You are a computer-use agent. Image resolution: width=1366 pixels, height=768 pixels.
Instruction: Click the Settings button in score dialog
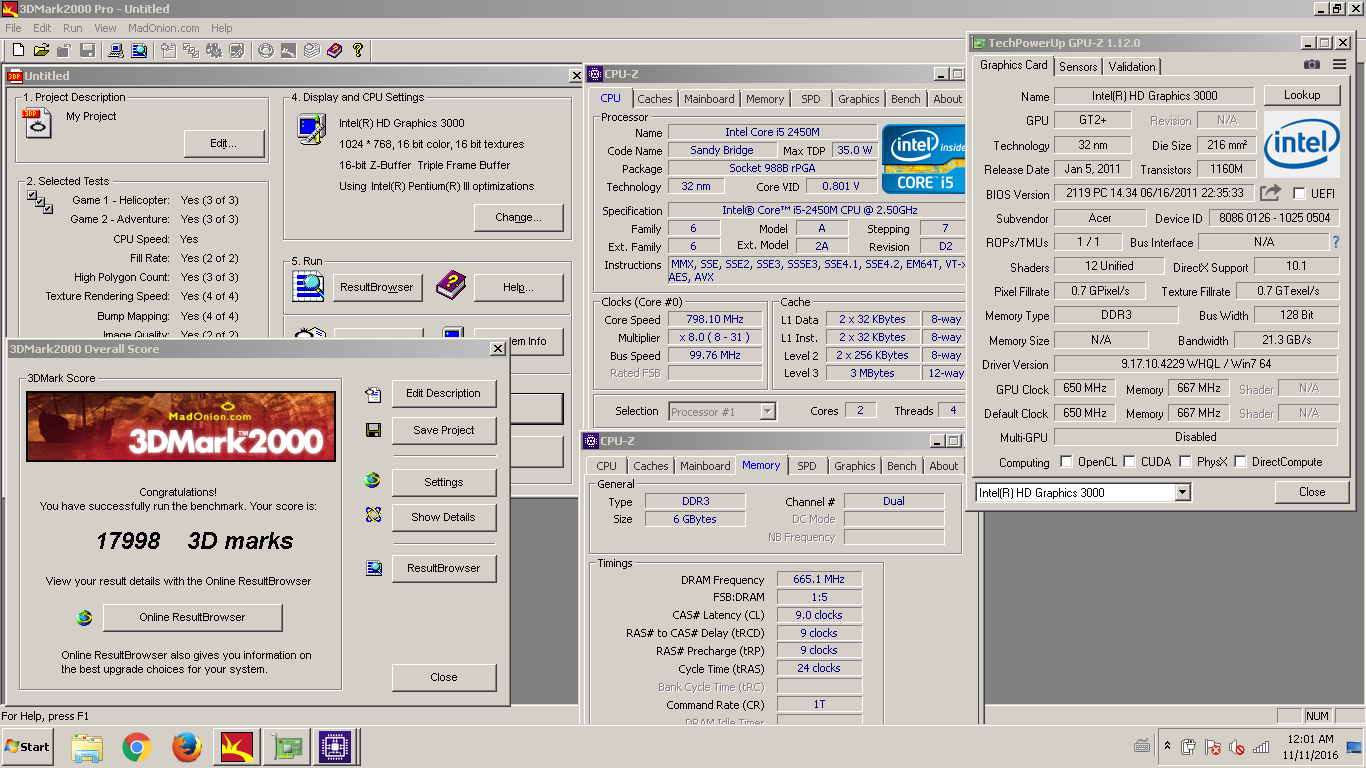point(444,482)
